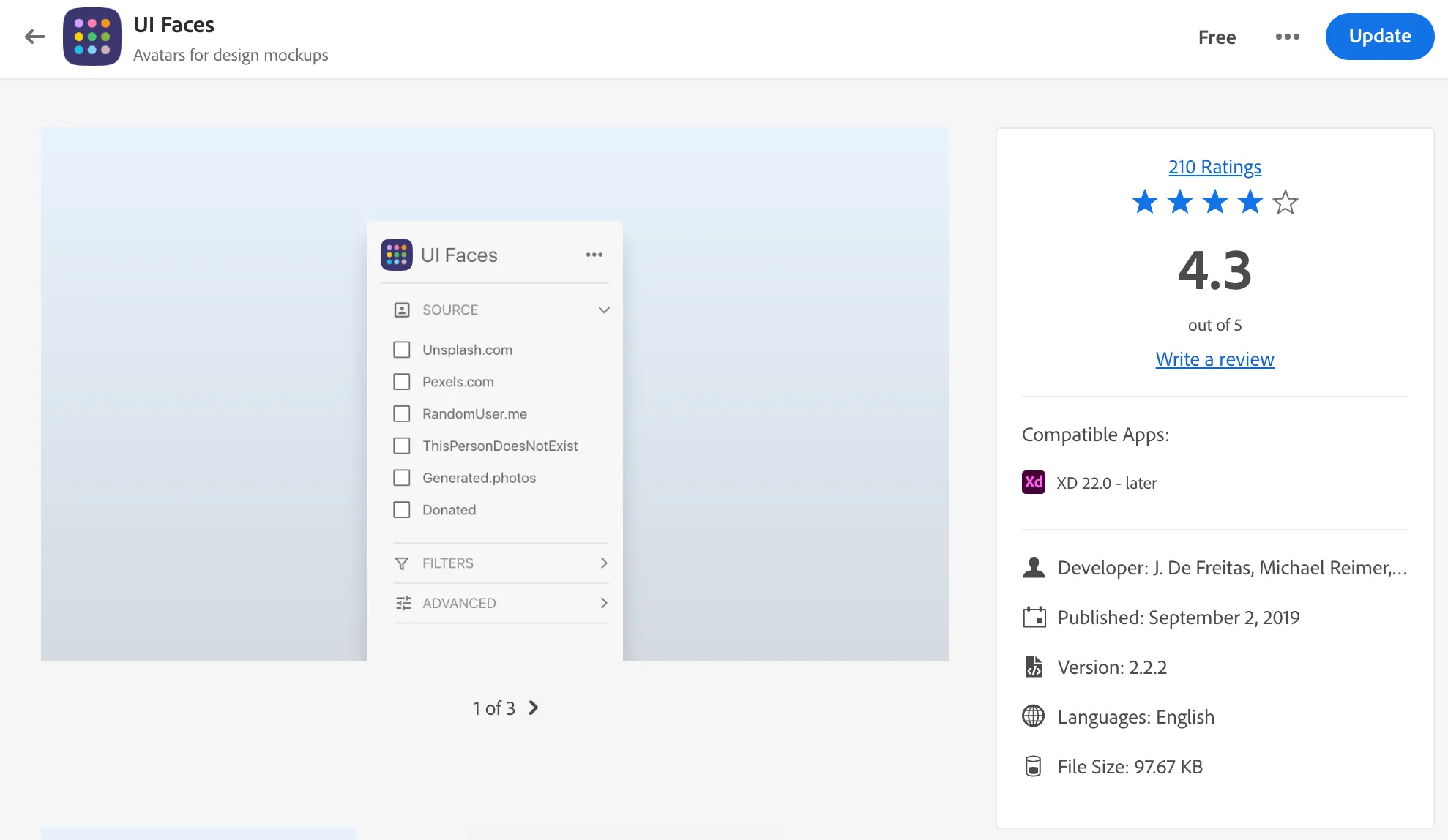This screenshot has width=1448, height=840.
Task: Click Write a review link
Action: pos(1215,359)
